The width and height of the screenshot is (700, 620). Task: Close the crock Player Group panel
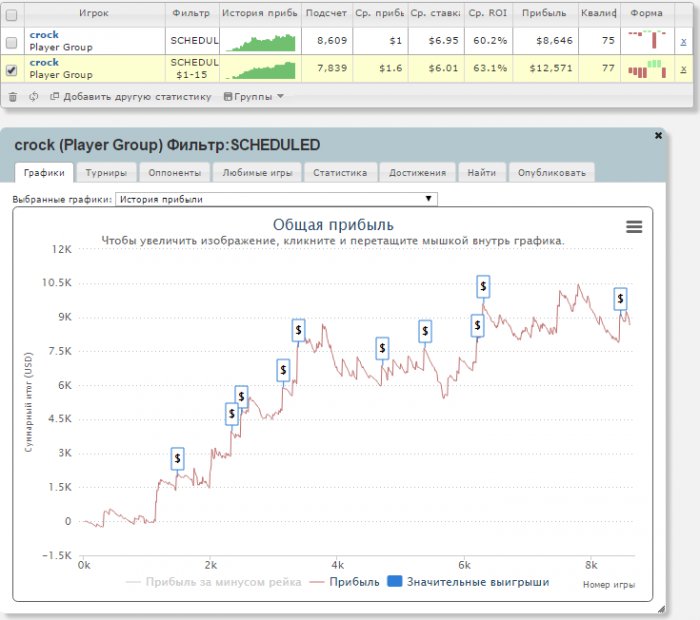tap(658, 135)
